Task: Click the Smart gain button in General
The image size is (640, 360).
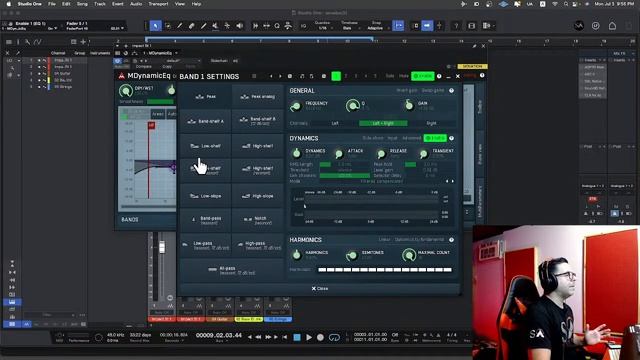Action: (x=407, y=91)
